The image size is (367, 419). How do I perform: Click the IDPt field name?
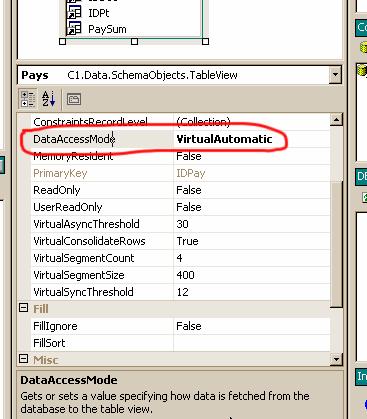[99, 13]
